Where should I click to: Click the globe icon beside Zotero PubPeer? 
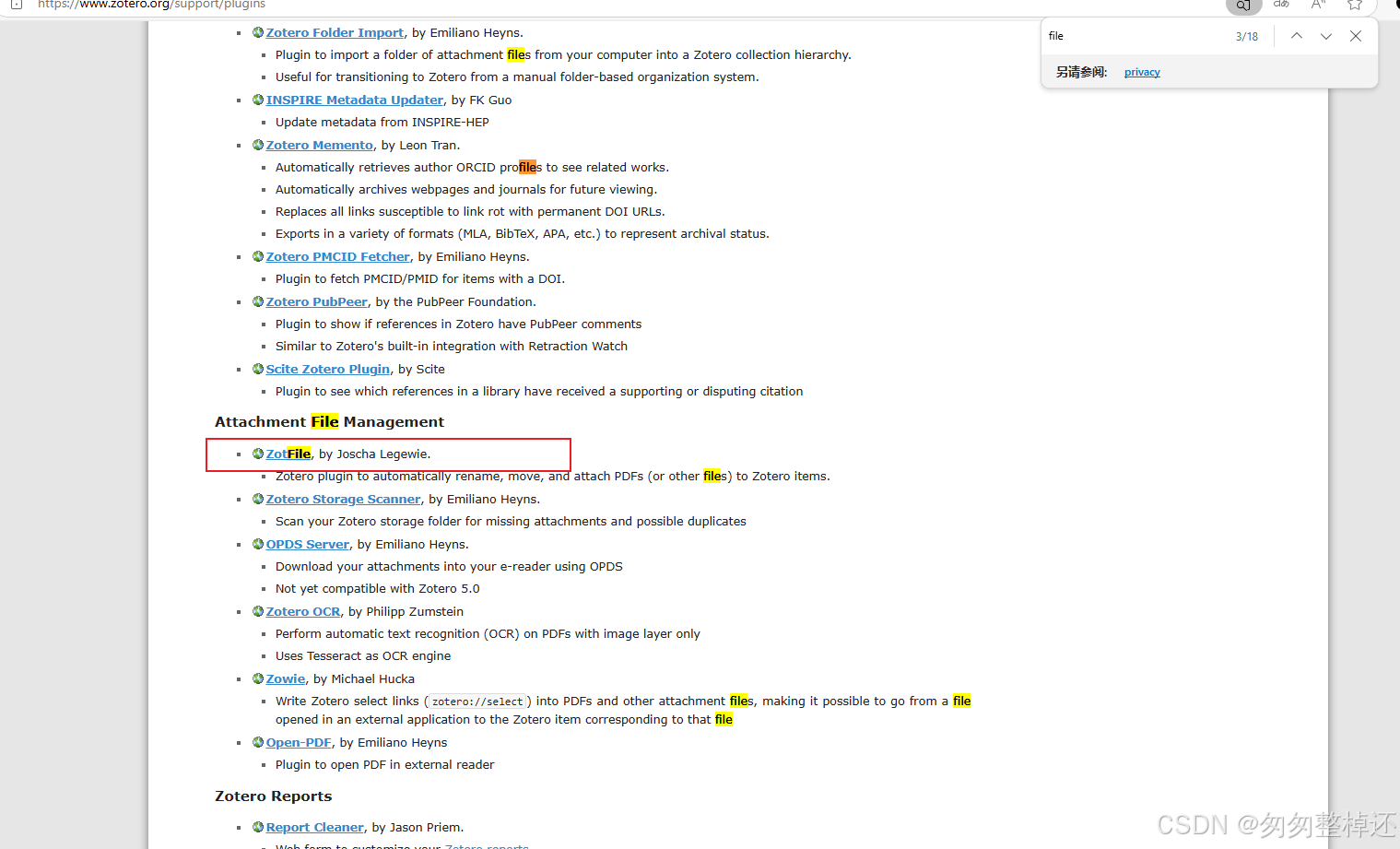pos(258,301)
